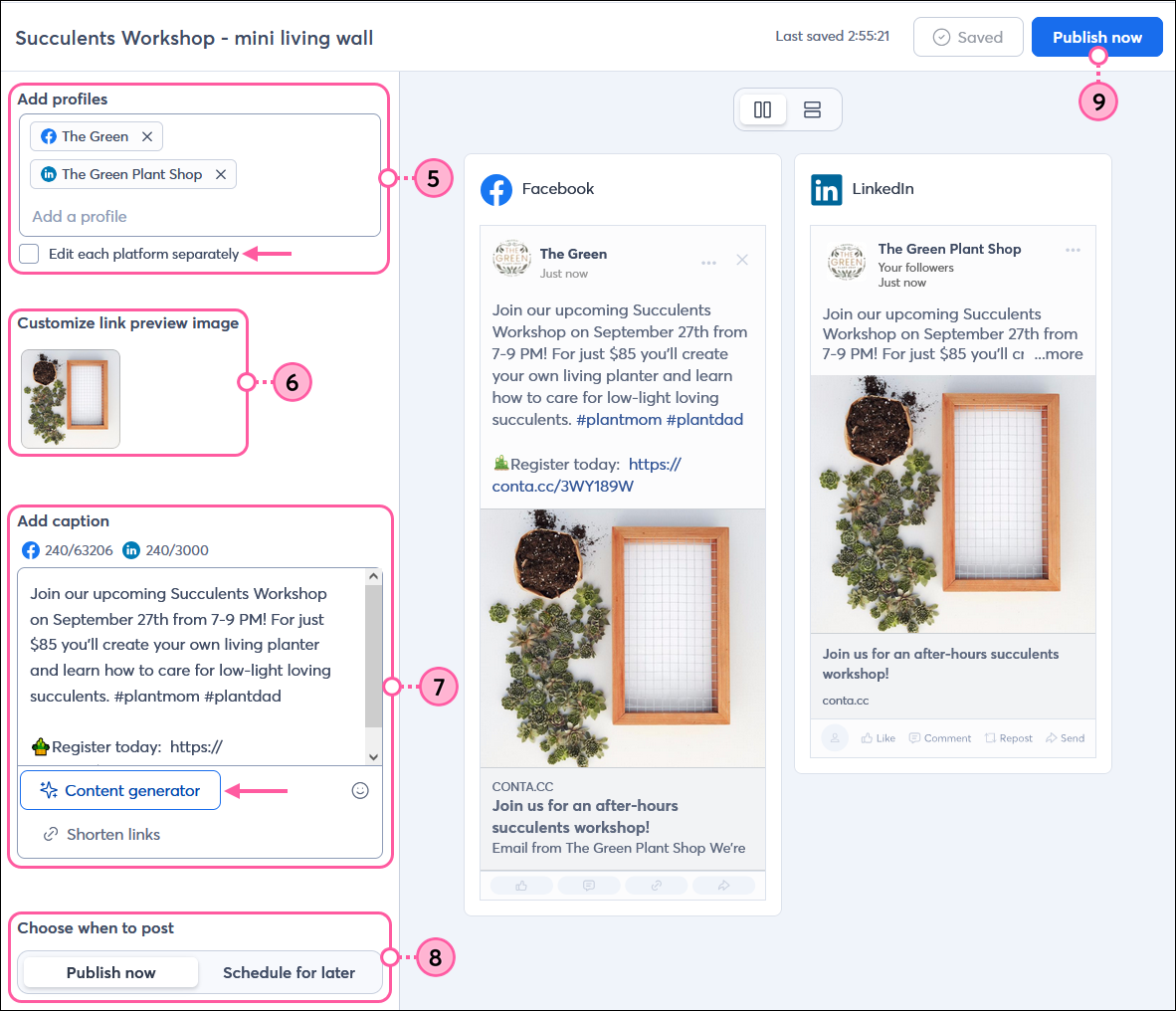
Task: Click the Facebook preview comment icon
Action: point(589,886)
